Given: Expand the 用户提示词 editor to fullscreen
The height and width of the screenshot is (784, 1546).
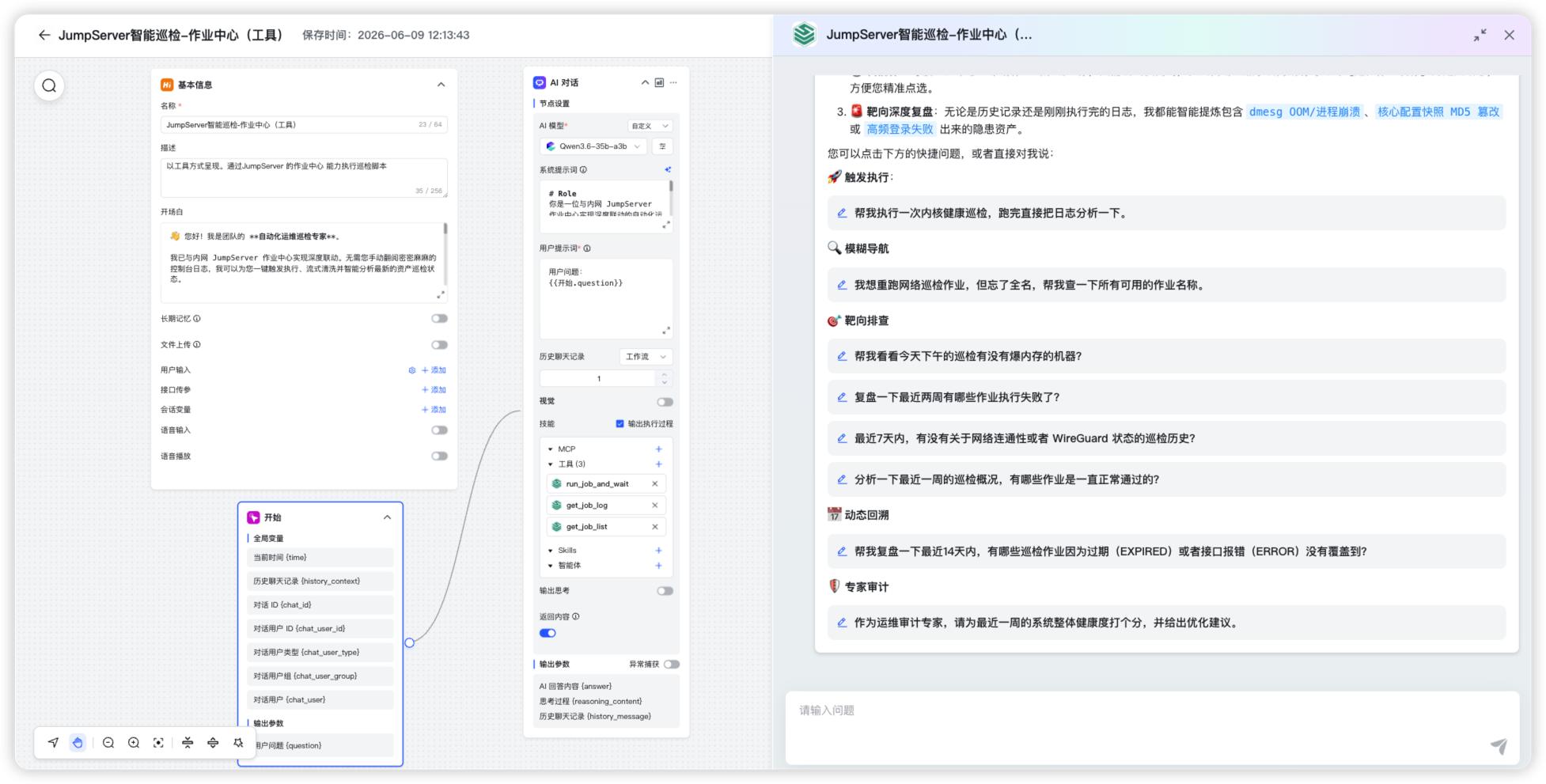Looking at the screenshot, I should [x=666, y=330].
